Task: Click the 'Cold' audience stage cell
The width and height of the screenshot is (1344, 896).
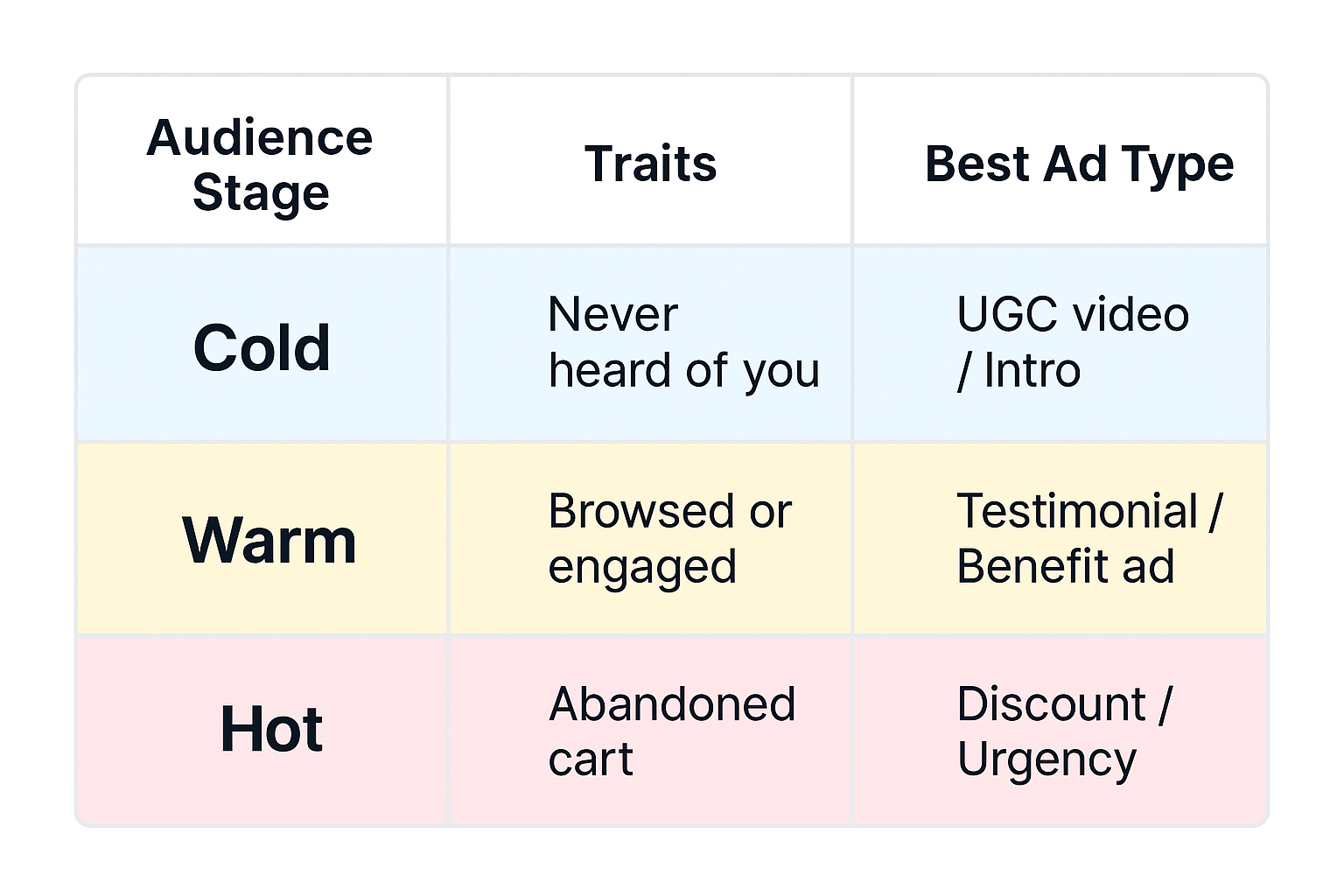Action: point(262,347)
